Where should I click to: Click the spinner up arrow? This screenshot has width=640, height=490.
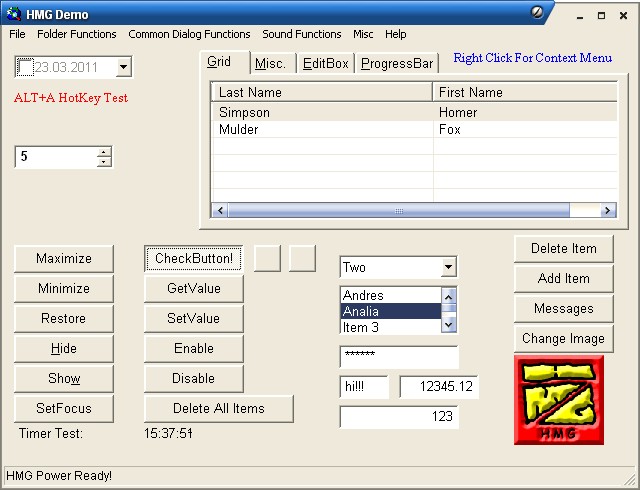104,152
